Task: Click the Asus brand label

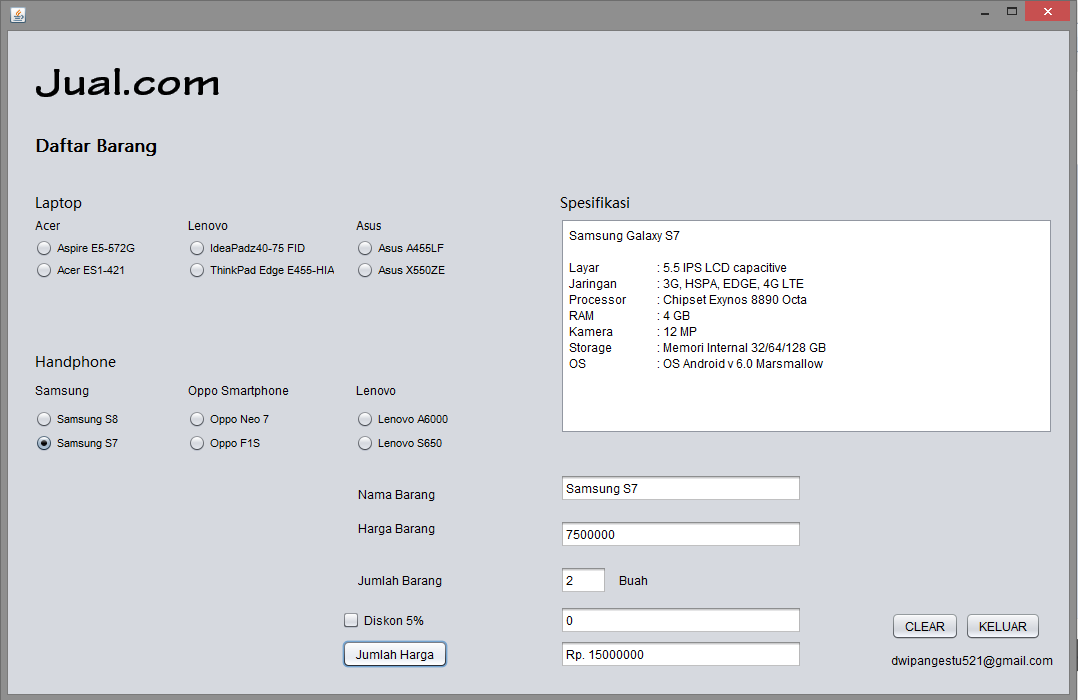Action: pos(368,226)
